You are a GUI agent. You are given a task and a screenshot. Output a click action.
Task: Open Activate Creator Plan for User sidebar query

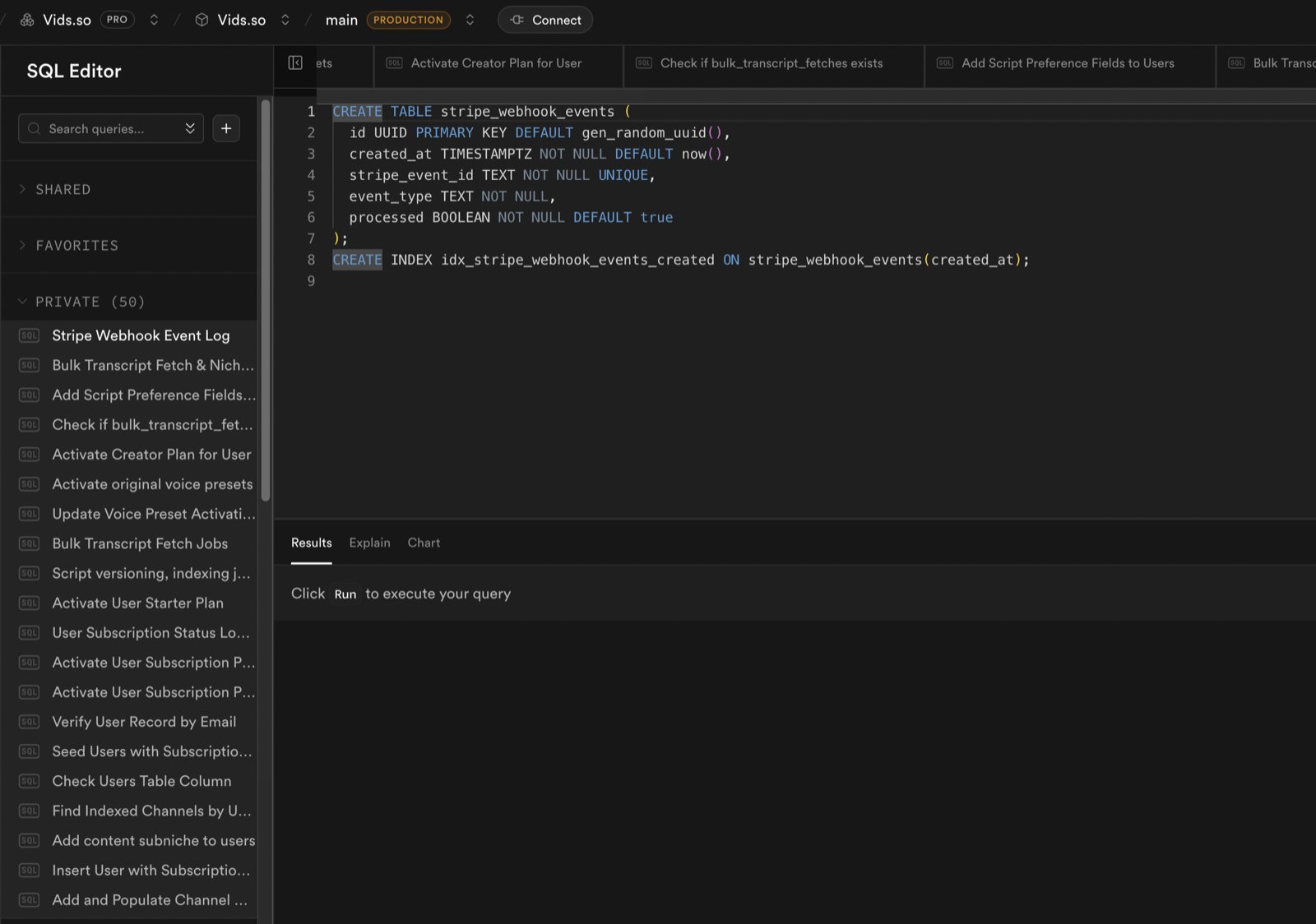(129, 454)
